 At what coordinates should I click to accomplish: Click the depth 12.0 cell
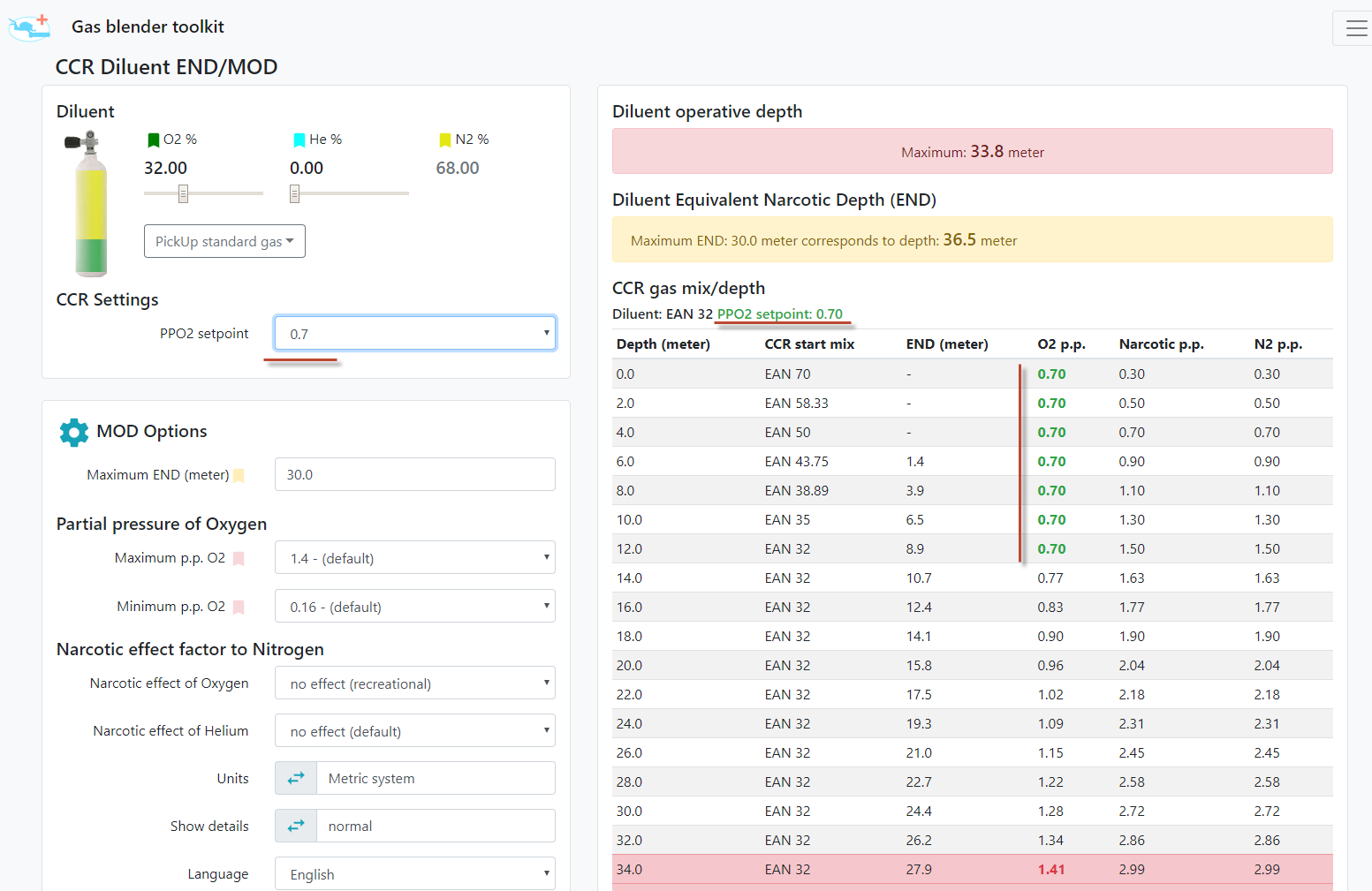(x=629, y=549)
